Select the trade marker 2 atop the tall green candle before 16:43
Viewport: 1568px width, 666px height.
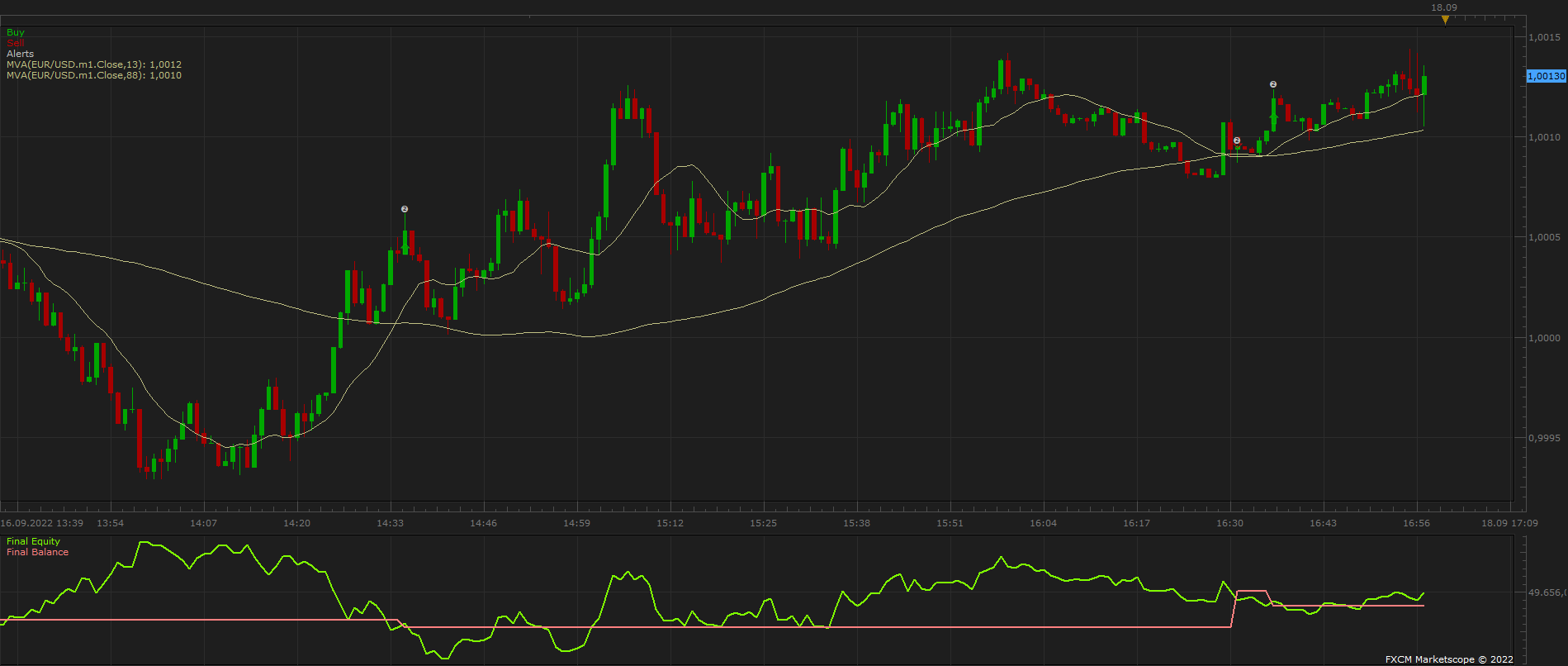pos(1273,84)
